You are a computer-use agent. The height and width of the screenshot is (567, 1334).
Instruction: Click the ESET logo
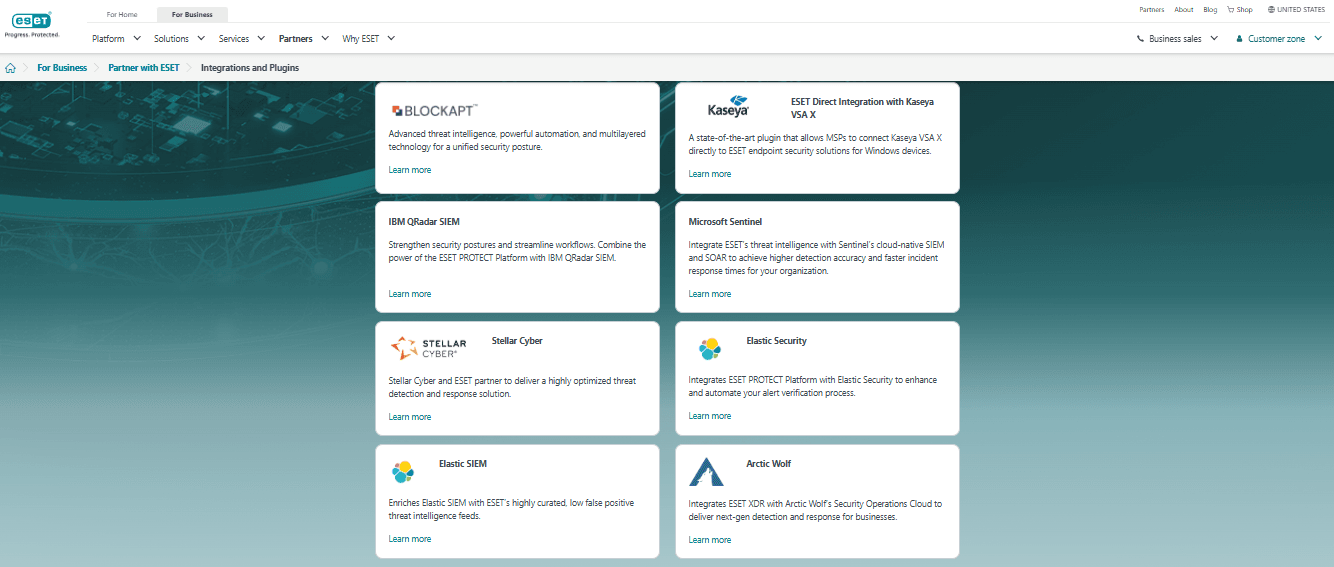(x=32, y=25)
